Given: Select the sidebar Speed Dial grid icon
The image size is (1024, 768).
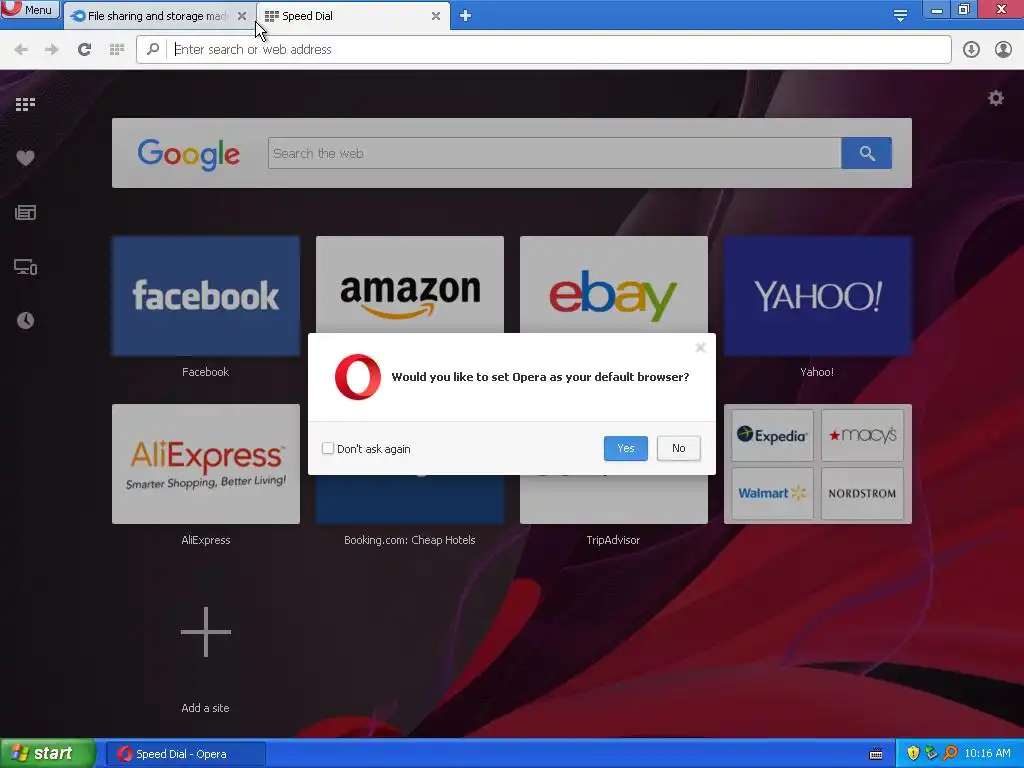Looking at the screenshot, I should pyautogui.click(x=25, y=104).
